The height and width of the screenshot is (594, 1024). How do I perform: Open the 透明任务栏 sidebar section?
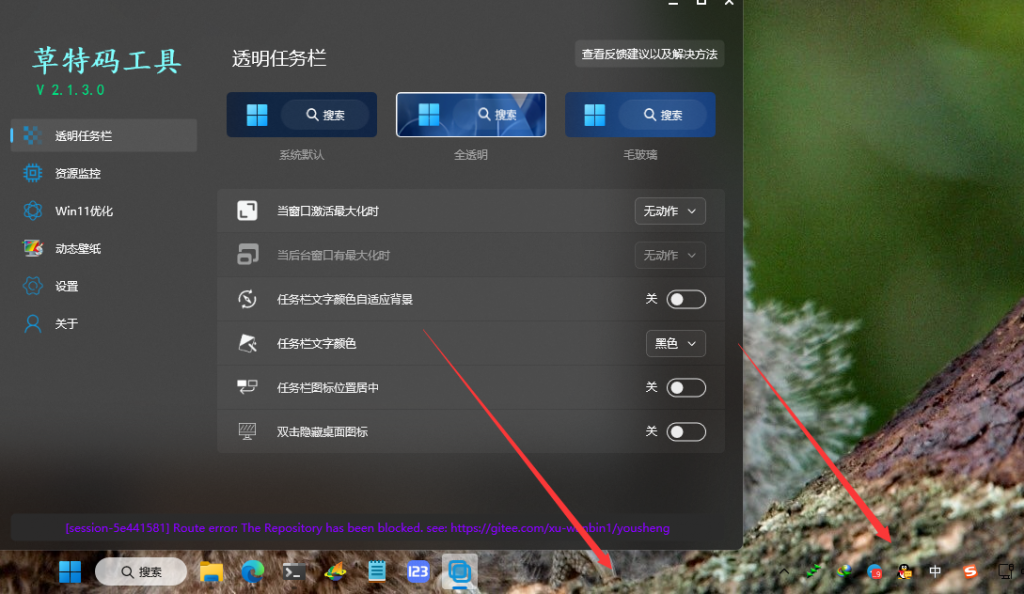click(104, 136)
